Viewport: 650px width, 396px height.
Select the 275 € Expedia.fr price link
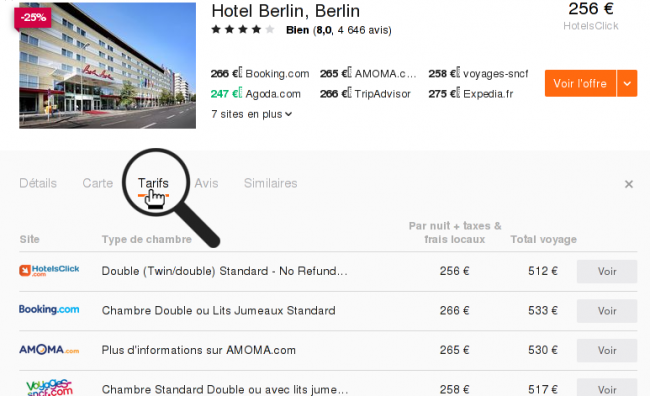tap(471, 94)
